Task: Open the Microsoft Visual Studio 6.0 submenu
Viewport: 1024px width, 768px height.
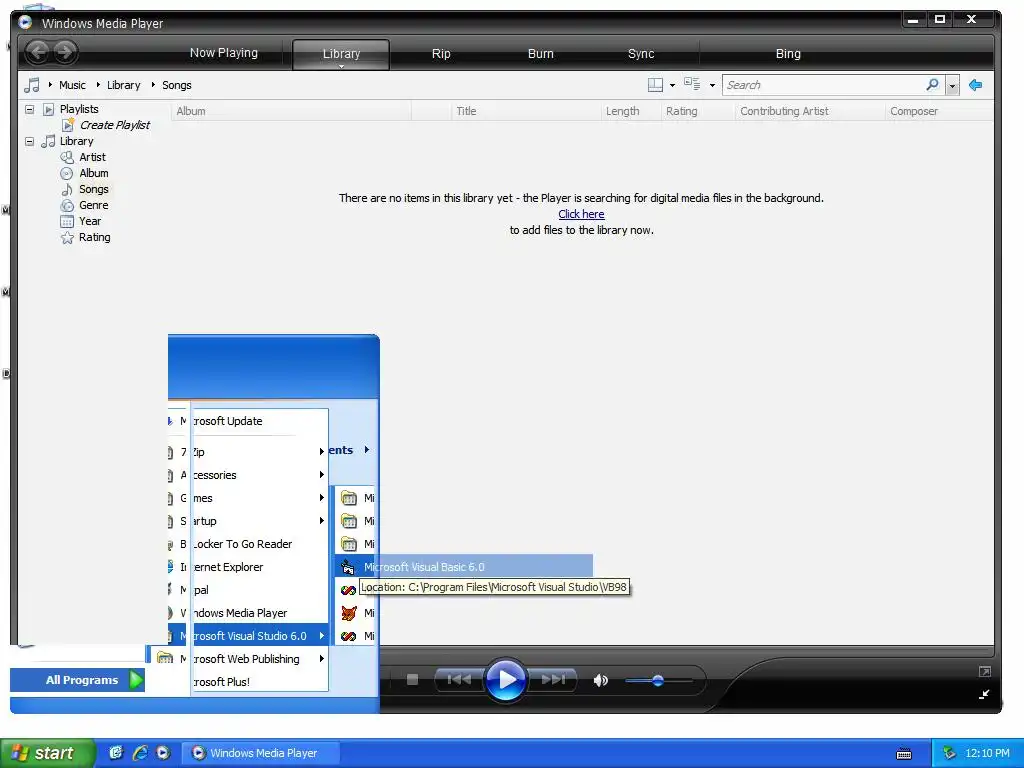Action: tap(248, 635)
